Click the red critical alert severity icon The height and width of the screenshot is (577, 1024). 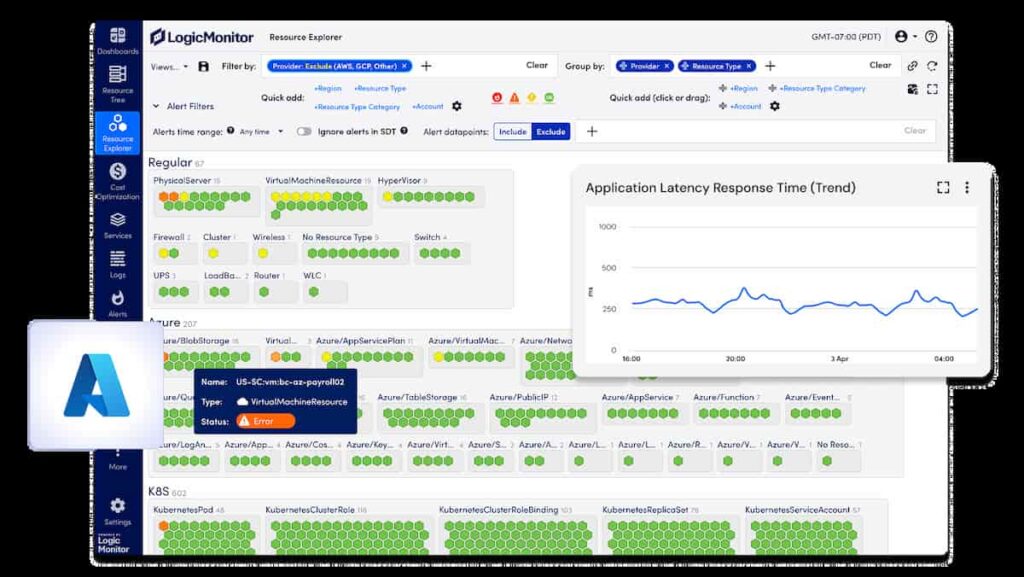498,98
